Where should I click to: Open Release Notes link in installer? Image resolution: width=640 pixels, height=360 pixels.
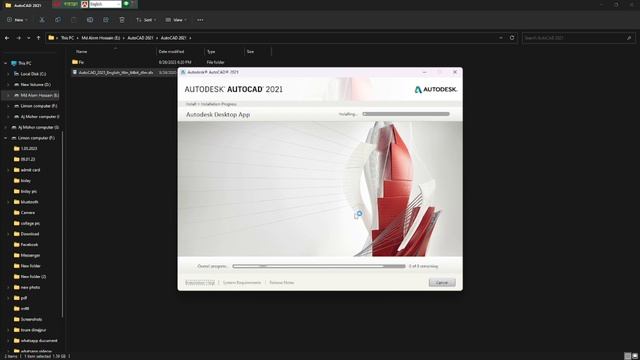282,282
